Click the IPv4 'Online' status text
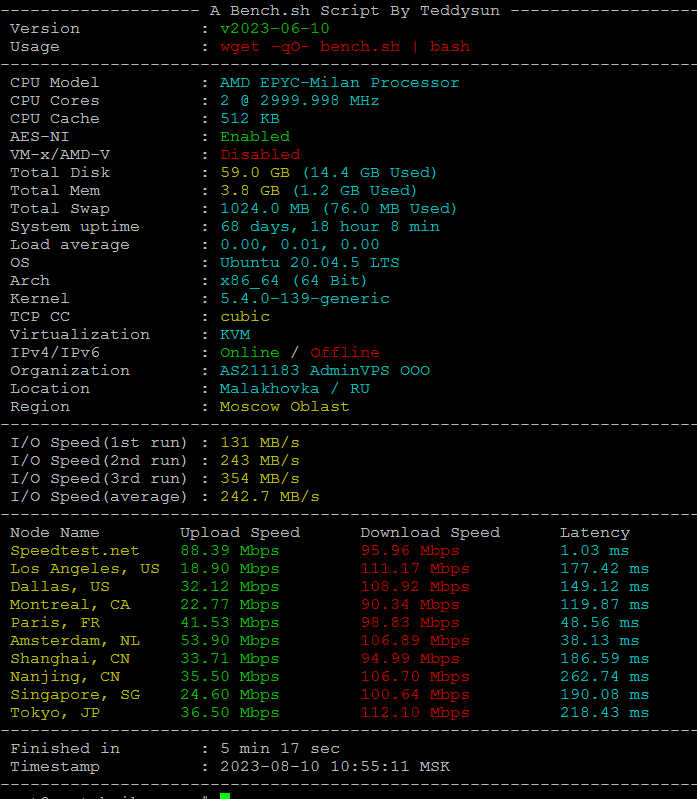Viewport: 697px width, 799px height. click(x=250, y=353)
